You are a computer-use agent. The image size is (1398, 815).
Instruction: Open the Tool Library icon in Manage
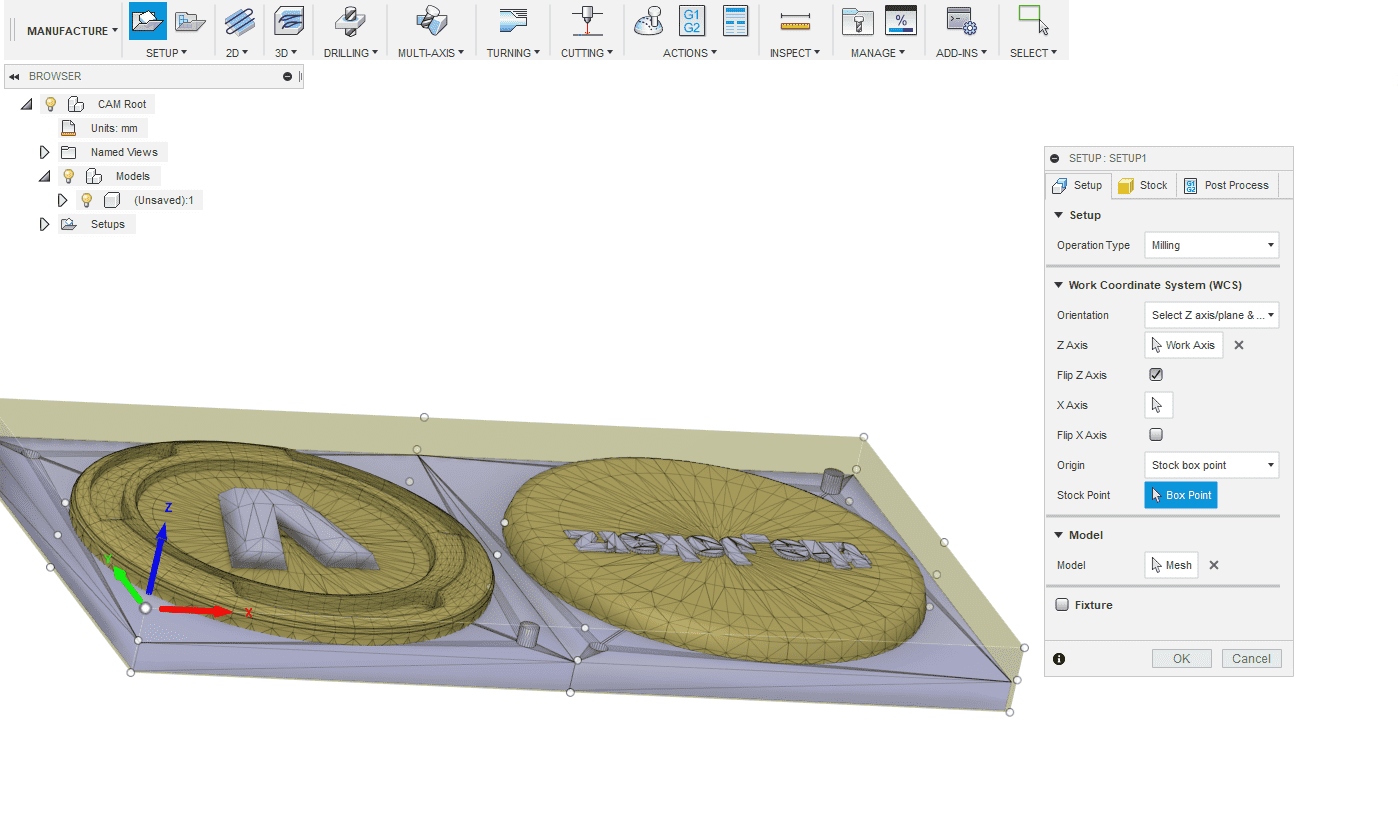click(857, 20)
